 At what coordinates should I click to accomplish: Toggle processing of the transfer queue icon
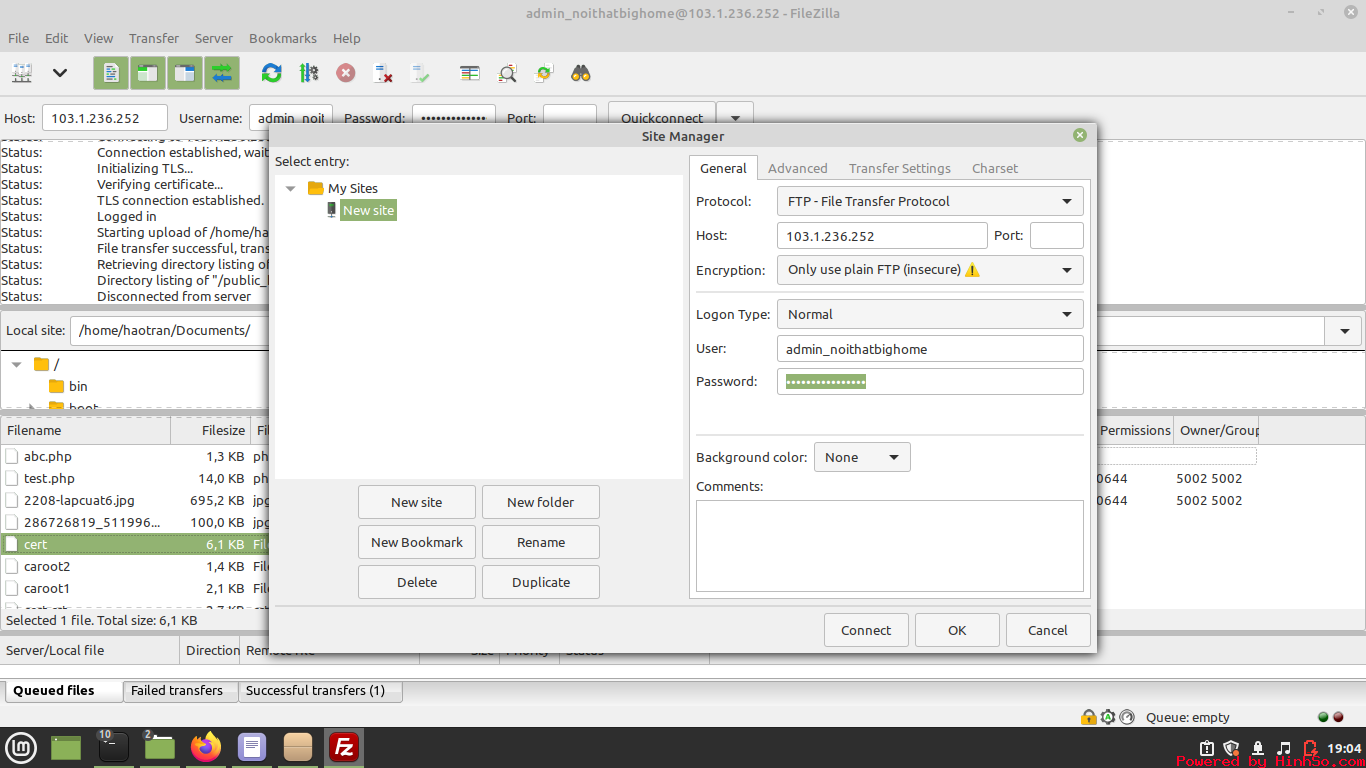[x=308, y=73]
